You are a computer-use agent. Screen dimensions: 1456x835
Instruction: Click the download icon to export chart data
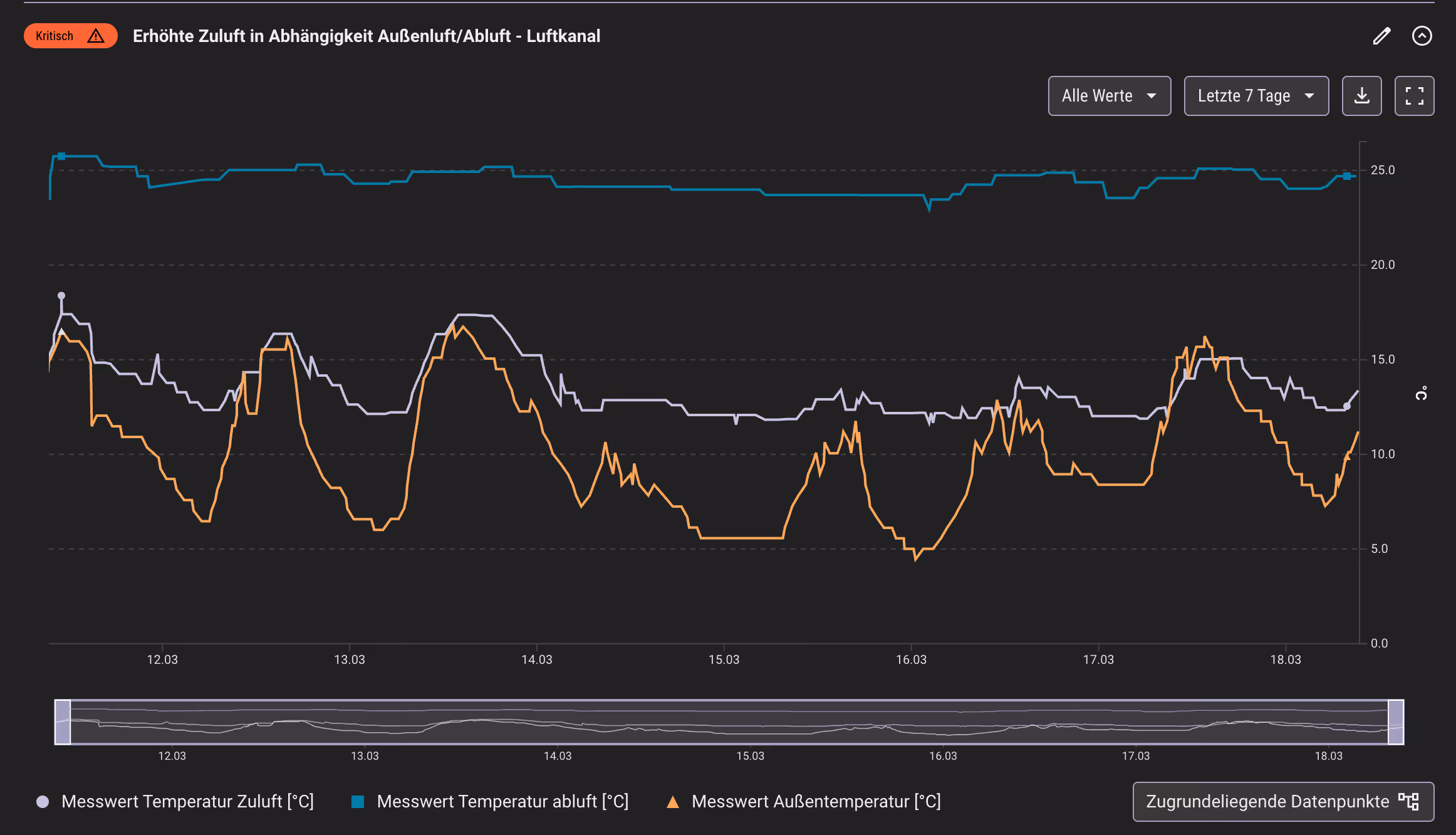click(1361, 95)
